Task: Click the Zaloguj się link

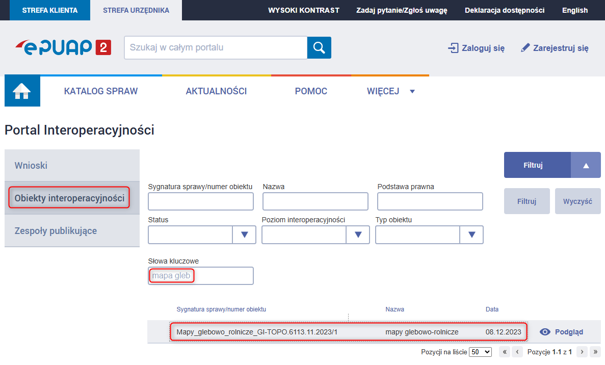Action: (476, 48)
